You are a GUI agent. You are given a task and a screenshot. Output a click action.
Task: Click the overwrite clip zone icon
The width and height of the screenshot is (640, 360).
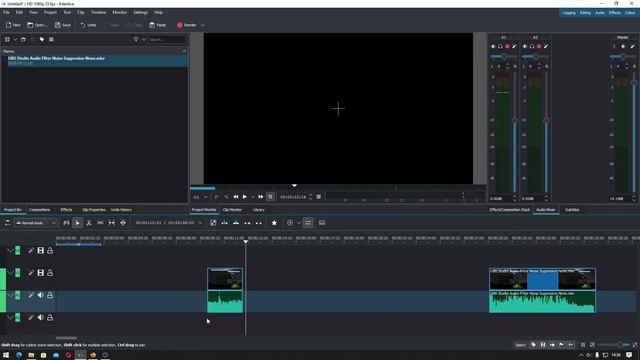click(236, 223)
